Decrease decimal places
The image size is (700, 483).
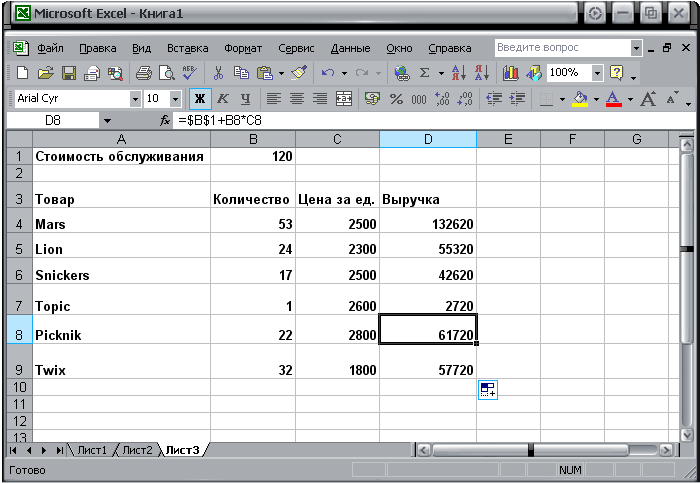point(465,99)
